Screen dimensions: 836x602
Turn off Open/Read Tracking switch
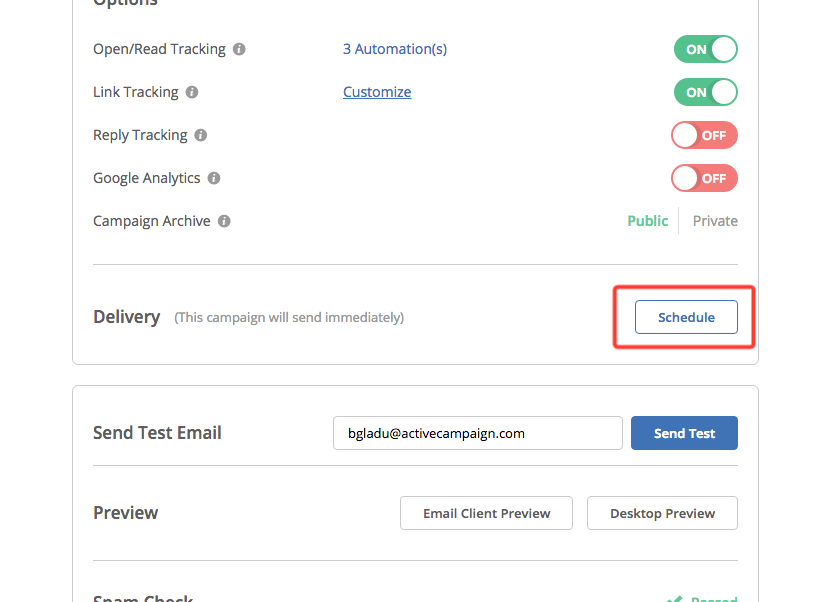point(705,49)
